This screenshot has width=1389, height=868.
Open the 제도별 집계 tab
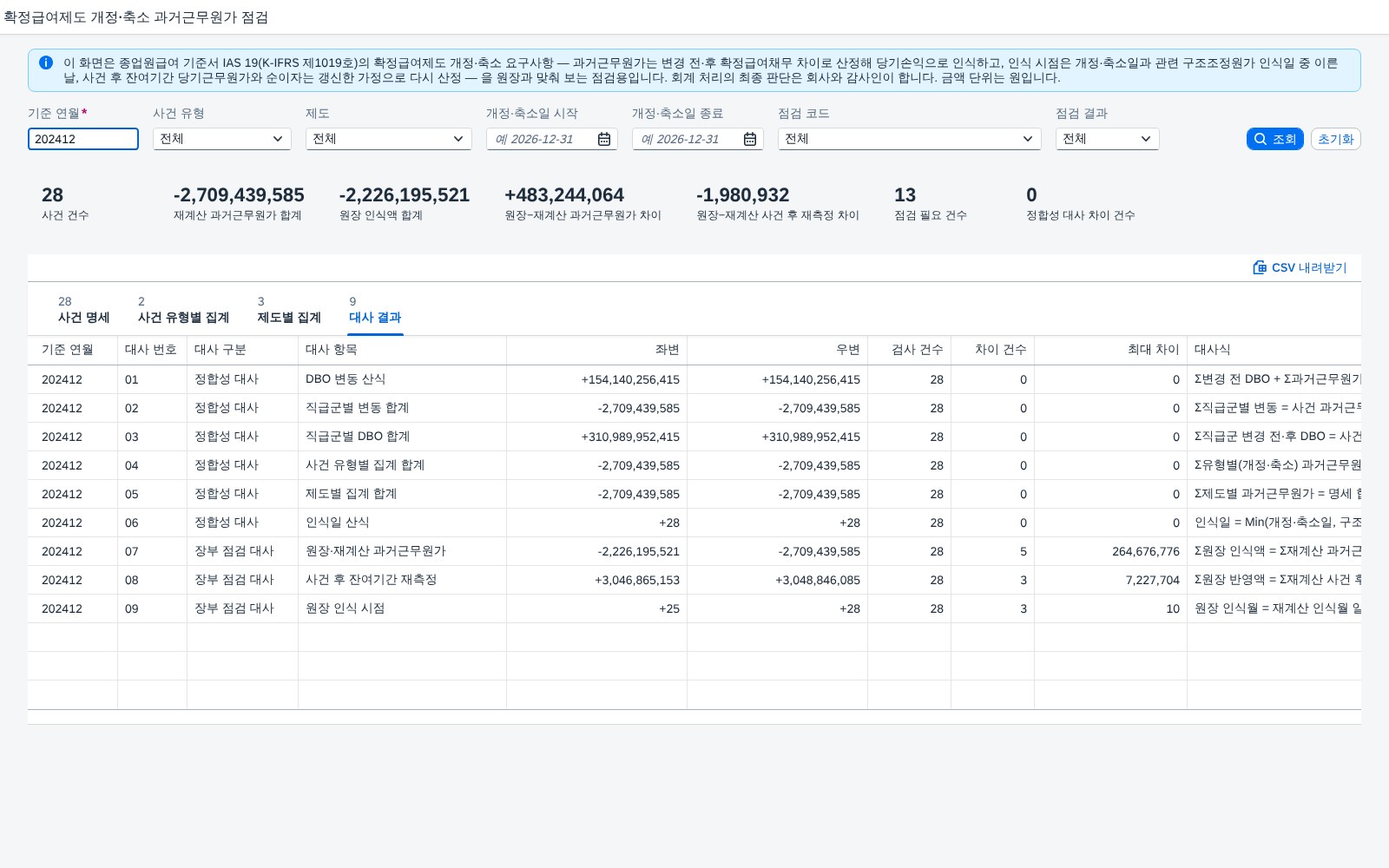[289, 310]
